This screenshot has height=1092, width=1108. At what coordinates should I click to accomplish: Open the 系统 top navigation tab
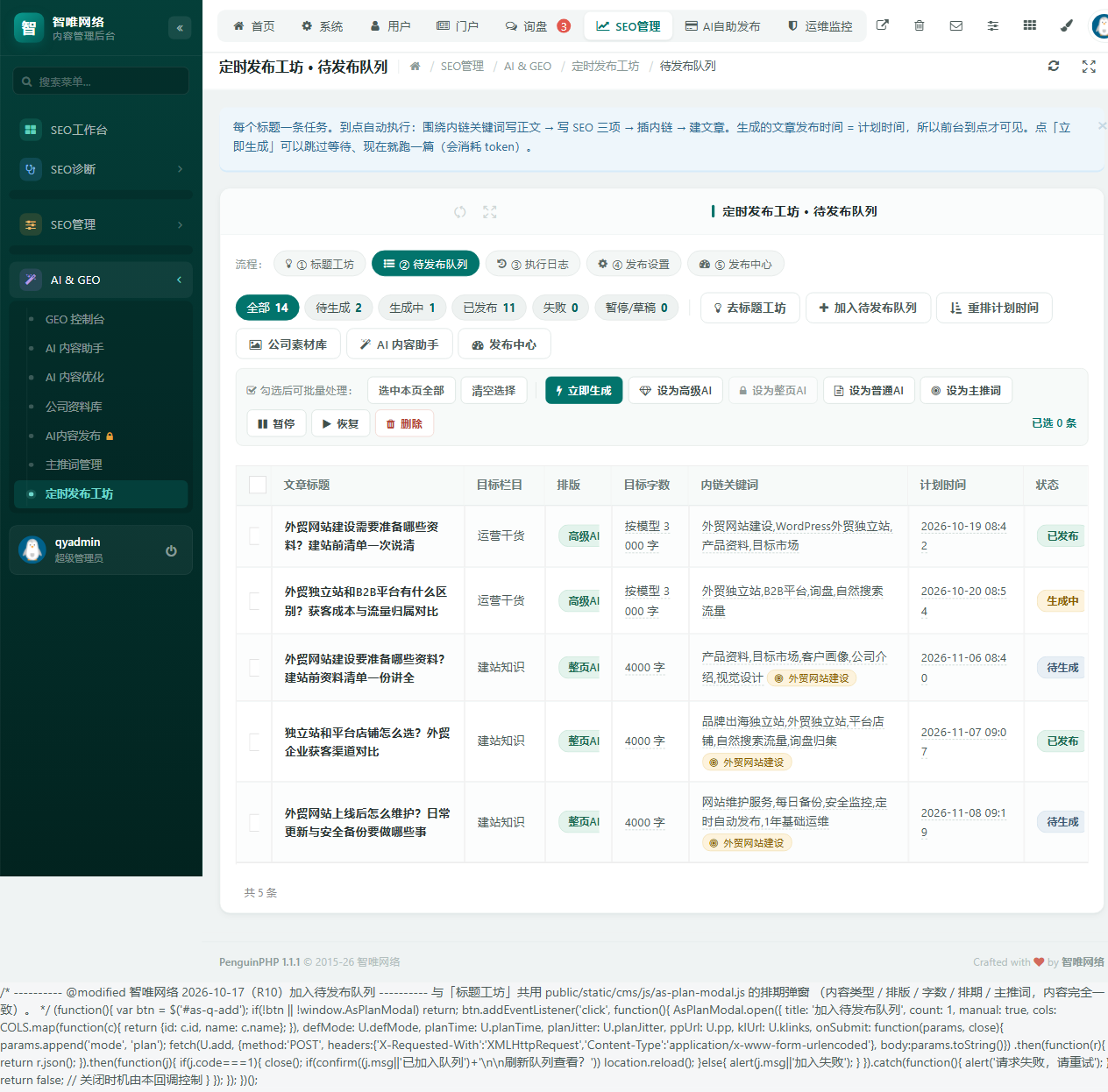(322, 26)
